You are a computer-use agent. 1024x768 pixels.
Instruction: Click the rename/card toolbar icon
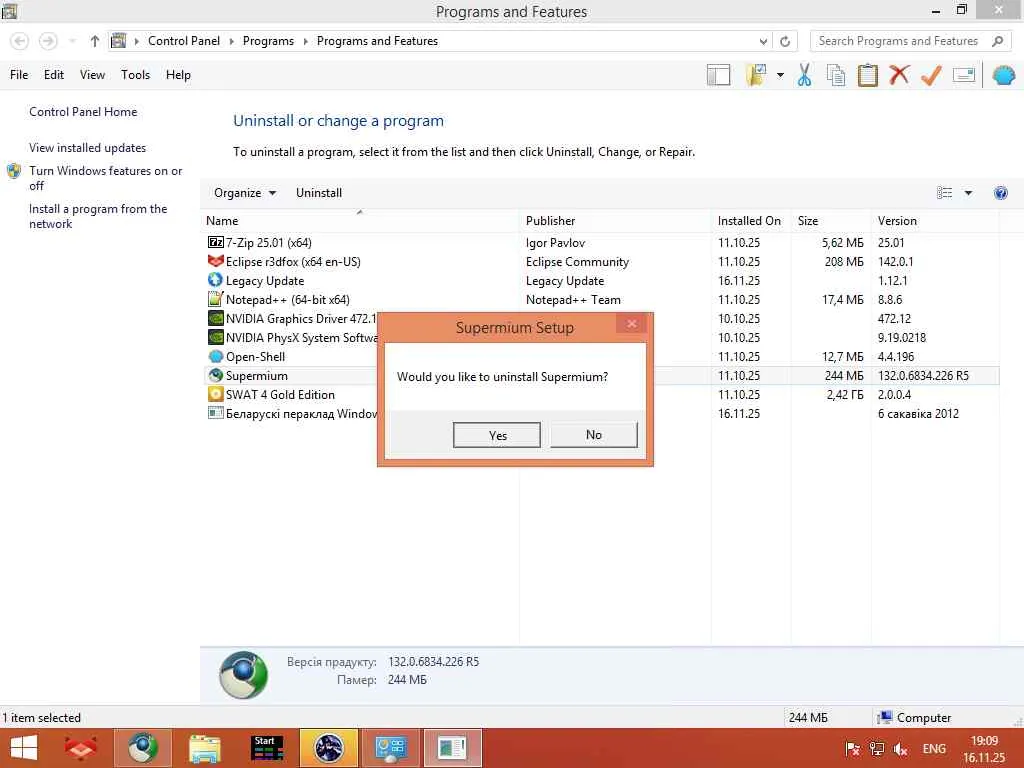point(964,75)
